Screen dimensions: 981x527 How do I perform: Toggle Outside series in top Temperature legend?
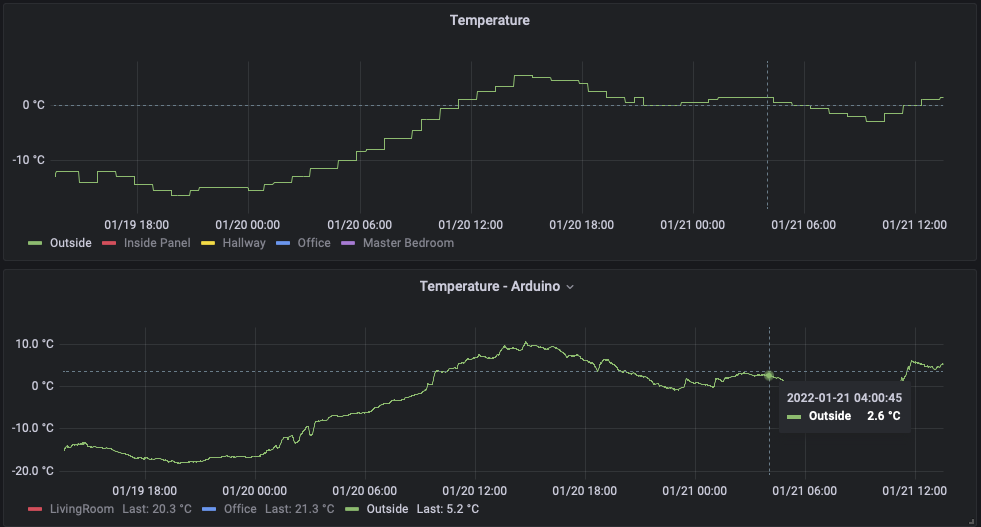[x=70, y=243]
